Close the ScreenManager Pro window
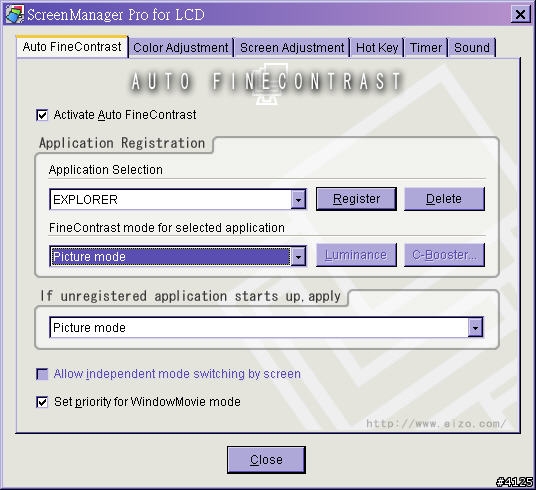536x490 pixels. click(x=520, y=14)
